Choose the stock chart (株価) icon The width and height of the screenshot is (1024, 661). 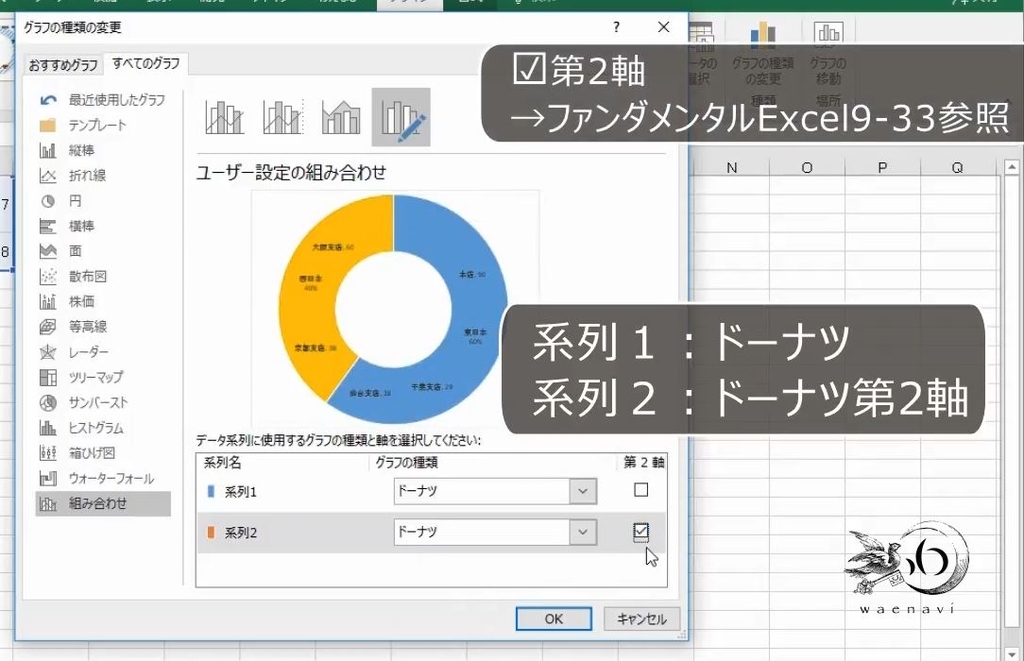pos(48,301)
